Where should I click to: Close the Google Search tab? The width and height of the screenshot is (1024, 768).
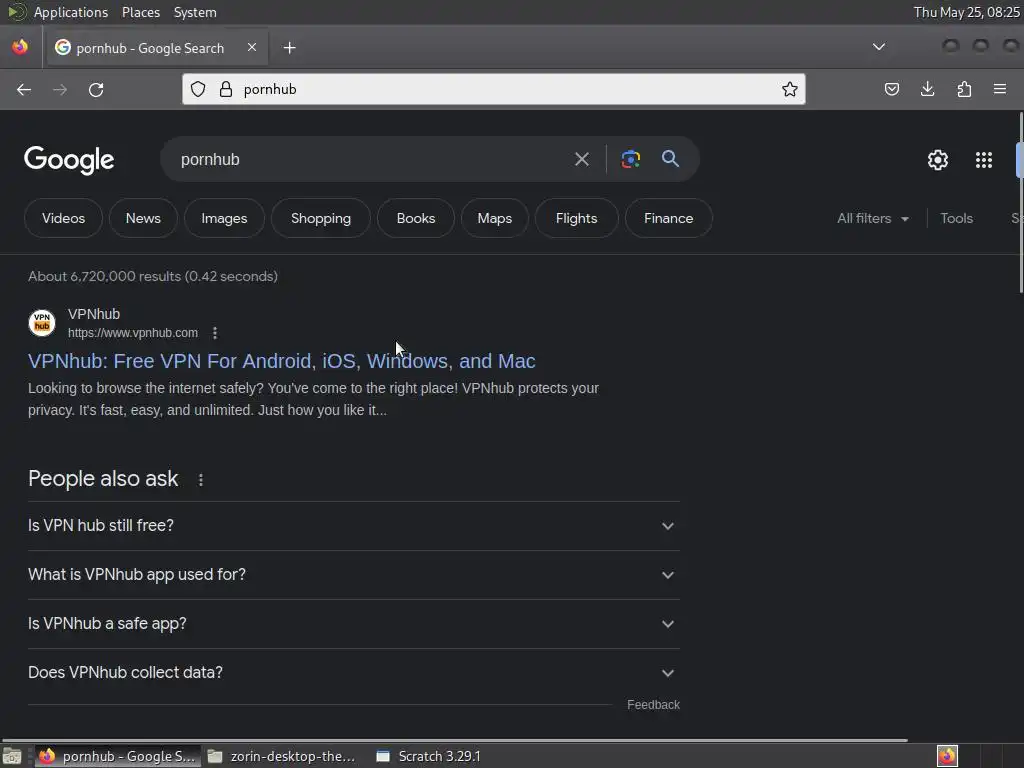252,47
